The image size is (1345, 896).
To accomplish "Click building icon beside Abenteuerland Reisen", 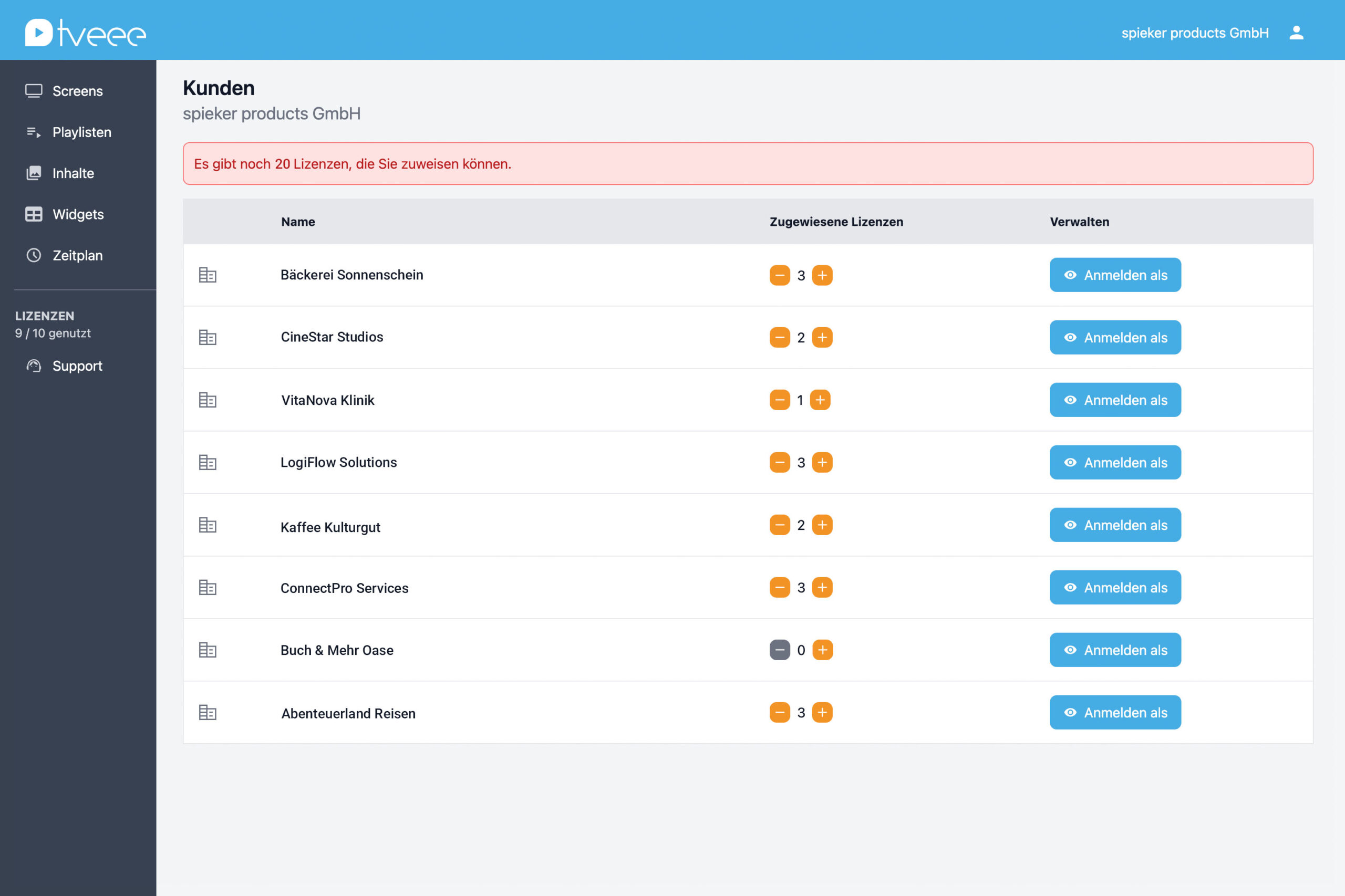I will click(208, 713).
